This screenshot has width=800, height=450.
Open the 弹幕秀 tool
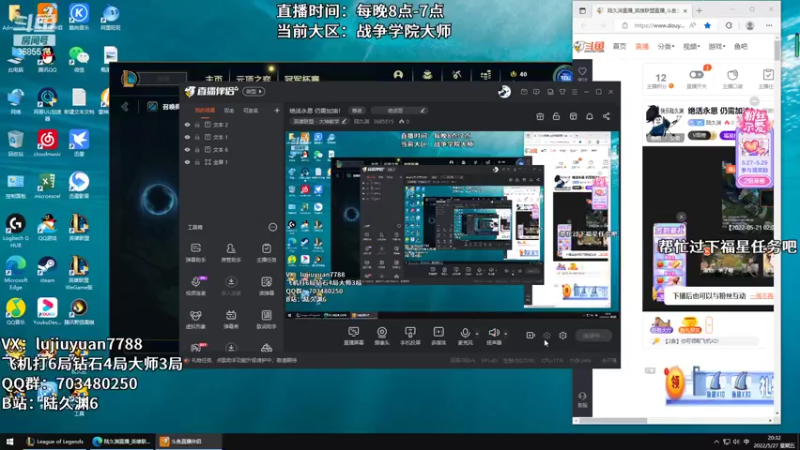231,319
